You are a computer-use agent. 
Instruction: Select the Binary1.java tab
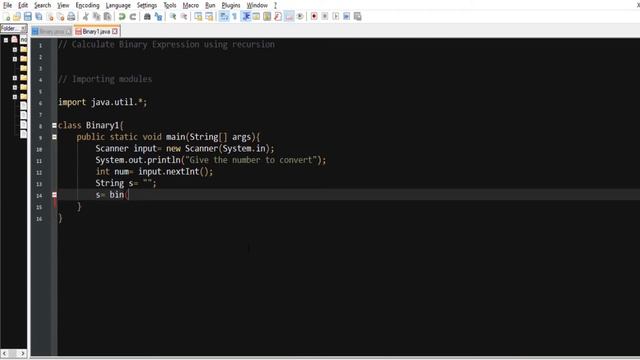(x=96, y=31)
